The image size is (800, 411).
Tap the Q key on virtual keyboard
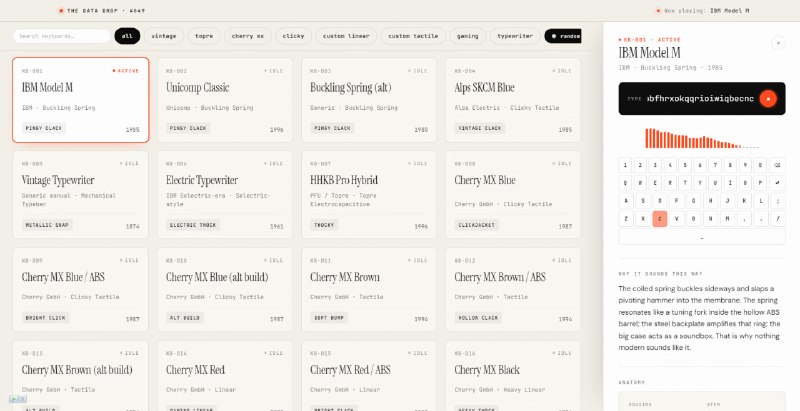tap(626, 183)
